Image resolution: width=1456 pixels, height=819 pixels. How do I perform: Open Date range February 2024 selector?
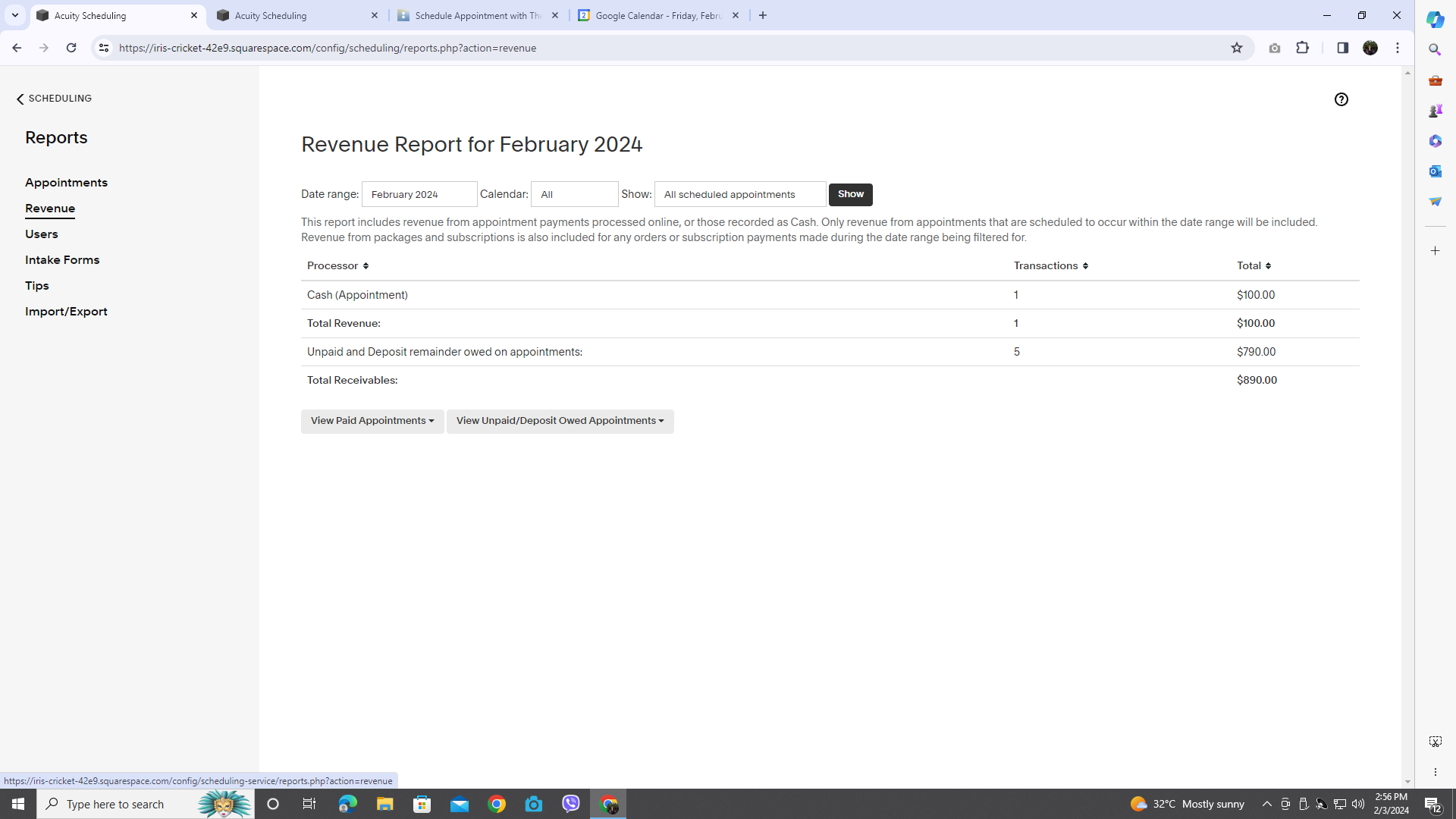[x=419, y=194]
